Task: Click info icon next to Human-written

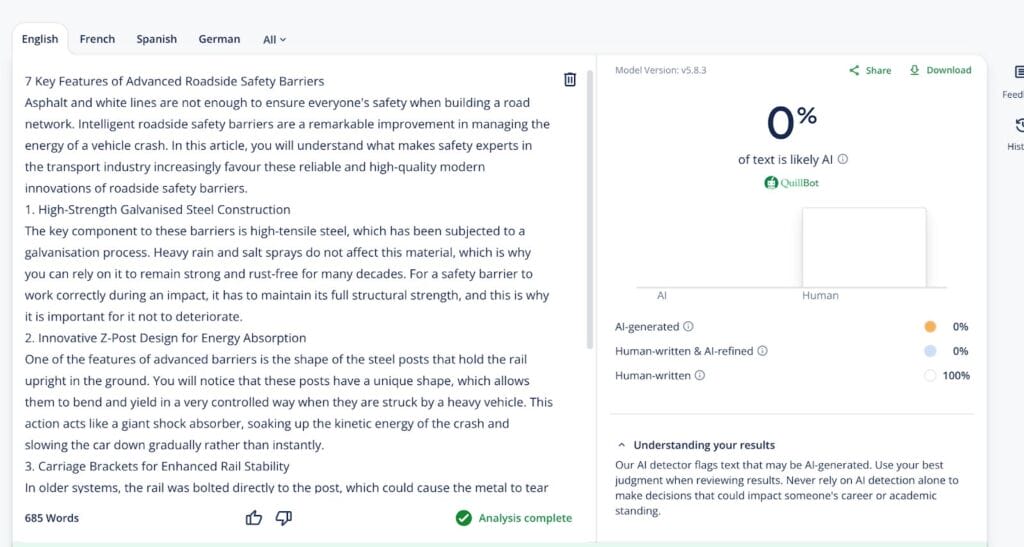Action: (x=700, y=376)
